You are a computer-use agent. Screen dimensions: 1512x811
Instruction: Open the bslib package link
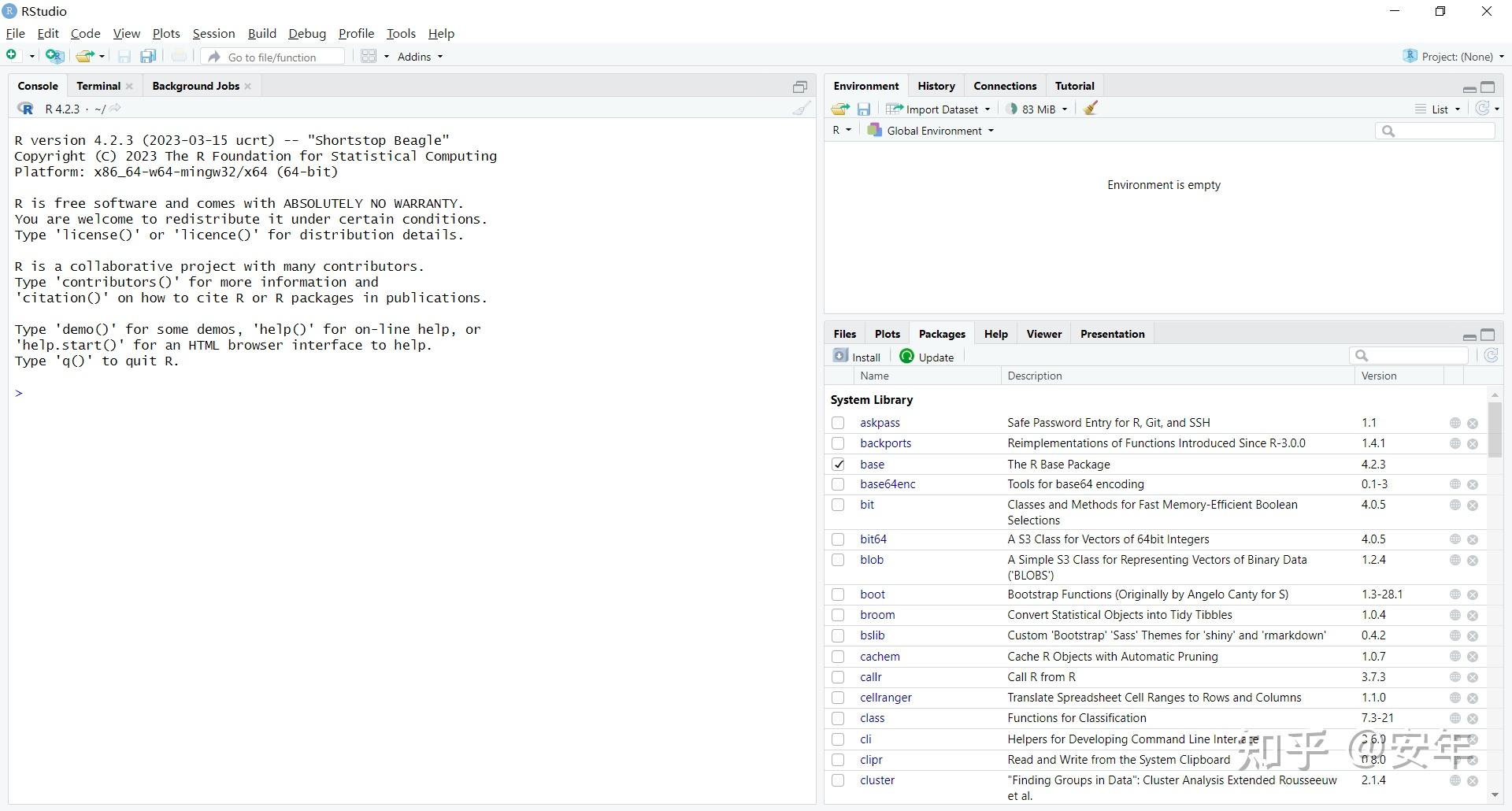872,635
